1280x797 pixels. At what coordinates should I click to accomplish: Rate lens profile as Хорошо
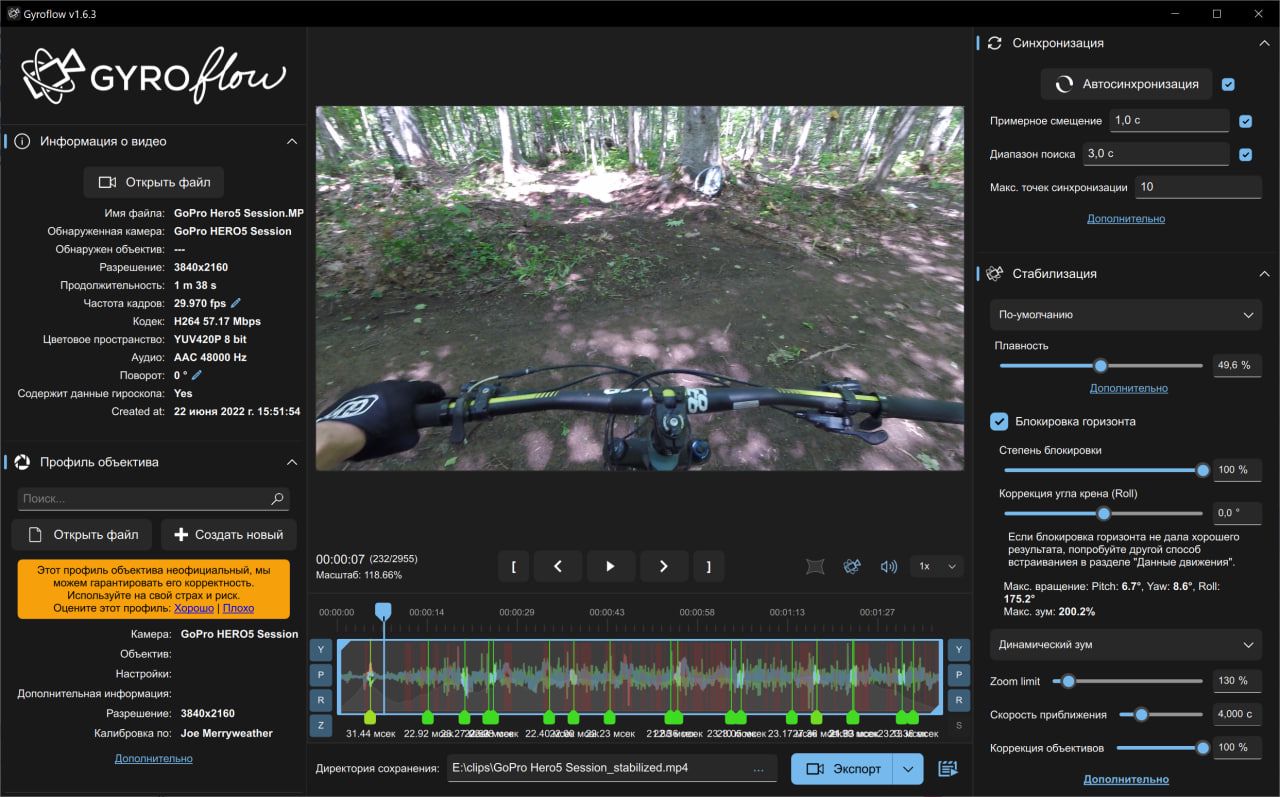(194, 608)
